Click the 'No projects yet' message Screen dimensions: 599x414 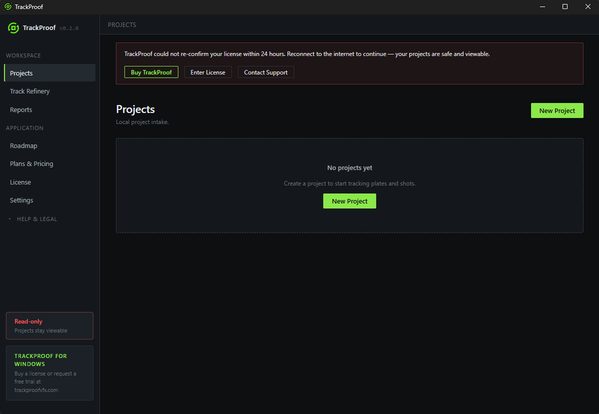[x=350, y=168]
